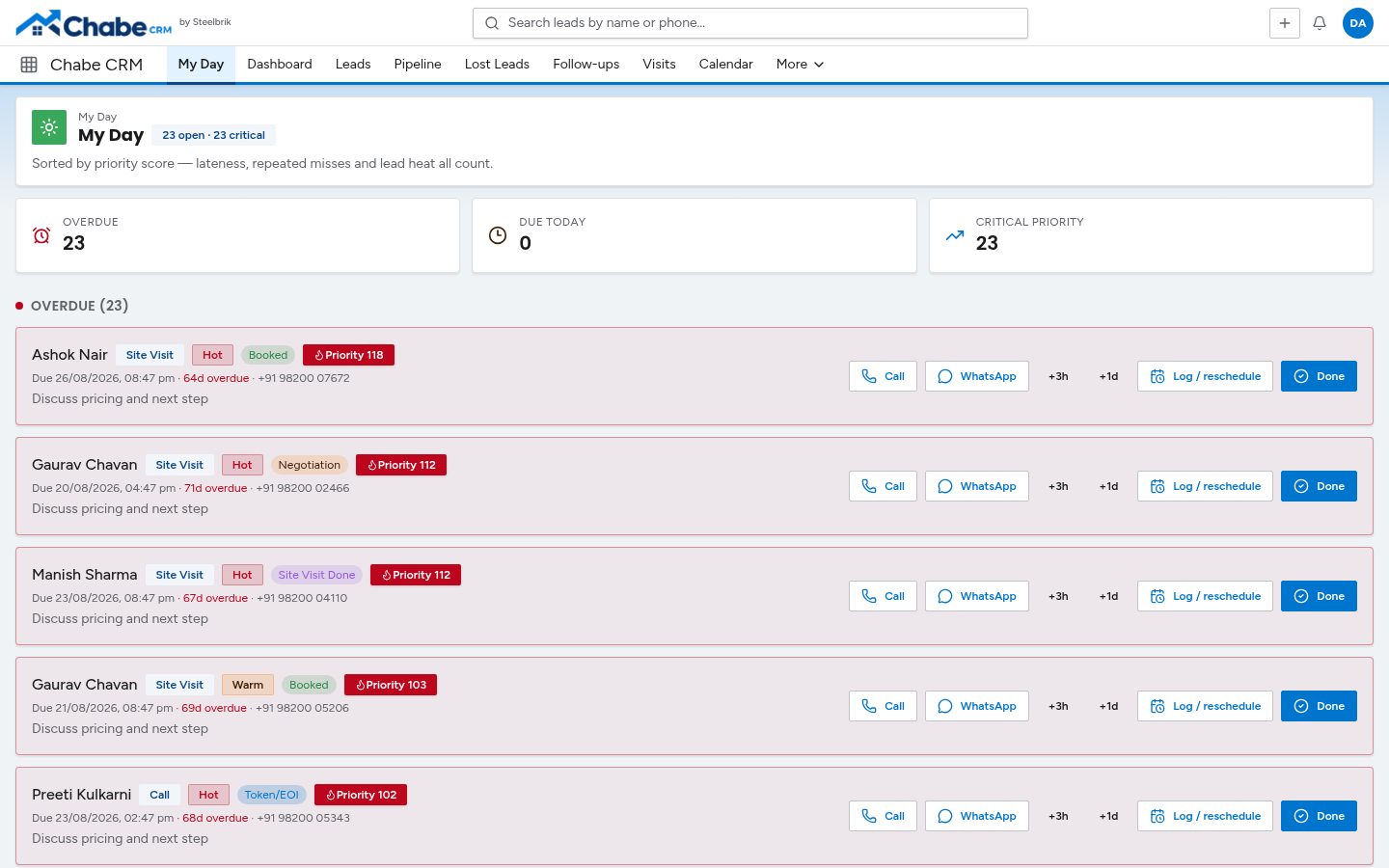
Task: WhatsApp Gaurav Chavan Negotiation lead
Action: point(976,486)
